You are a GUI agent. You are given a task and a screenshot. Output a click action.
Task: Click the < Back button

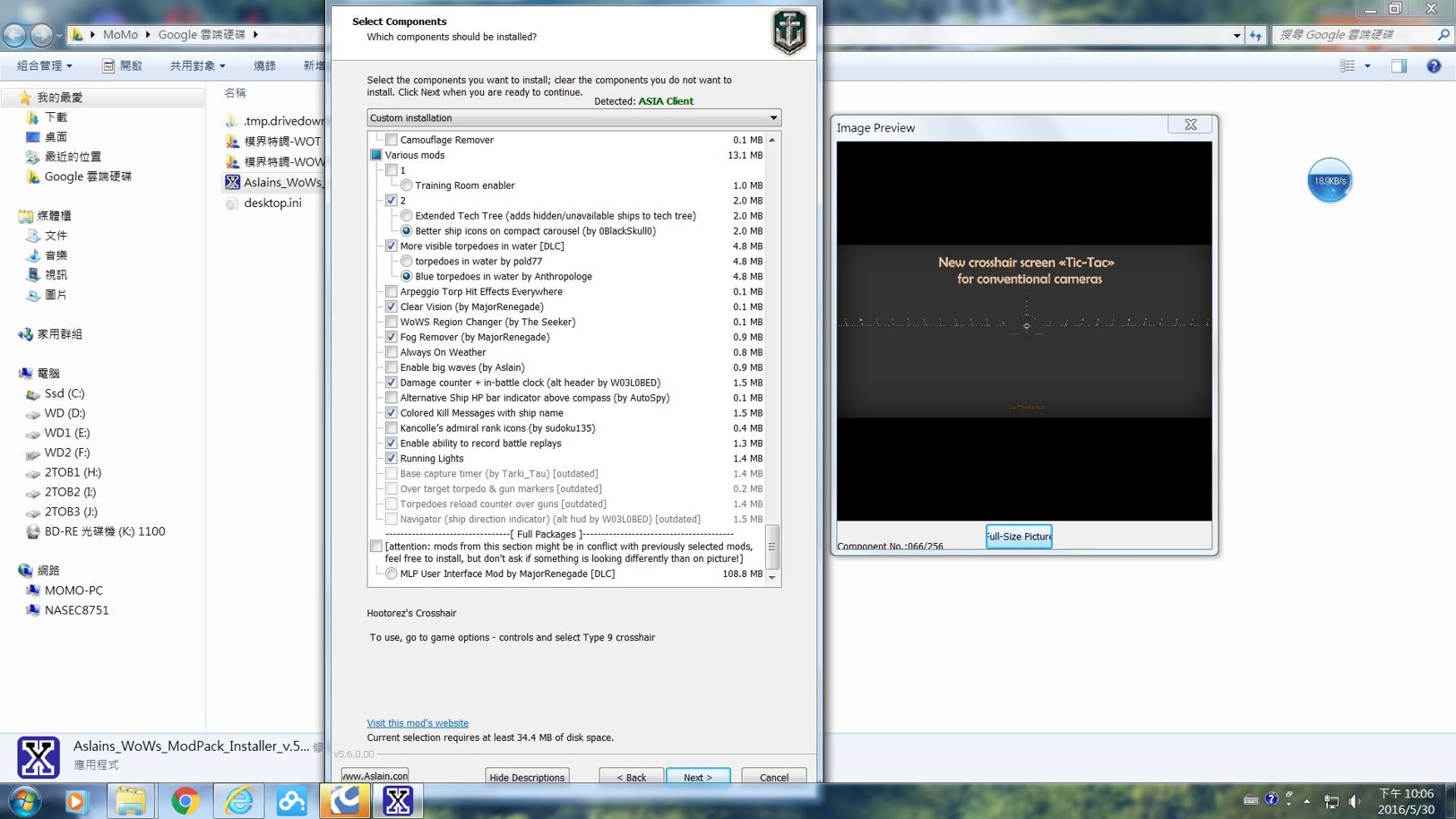pos(632,777)
